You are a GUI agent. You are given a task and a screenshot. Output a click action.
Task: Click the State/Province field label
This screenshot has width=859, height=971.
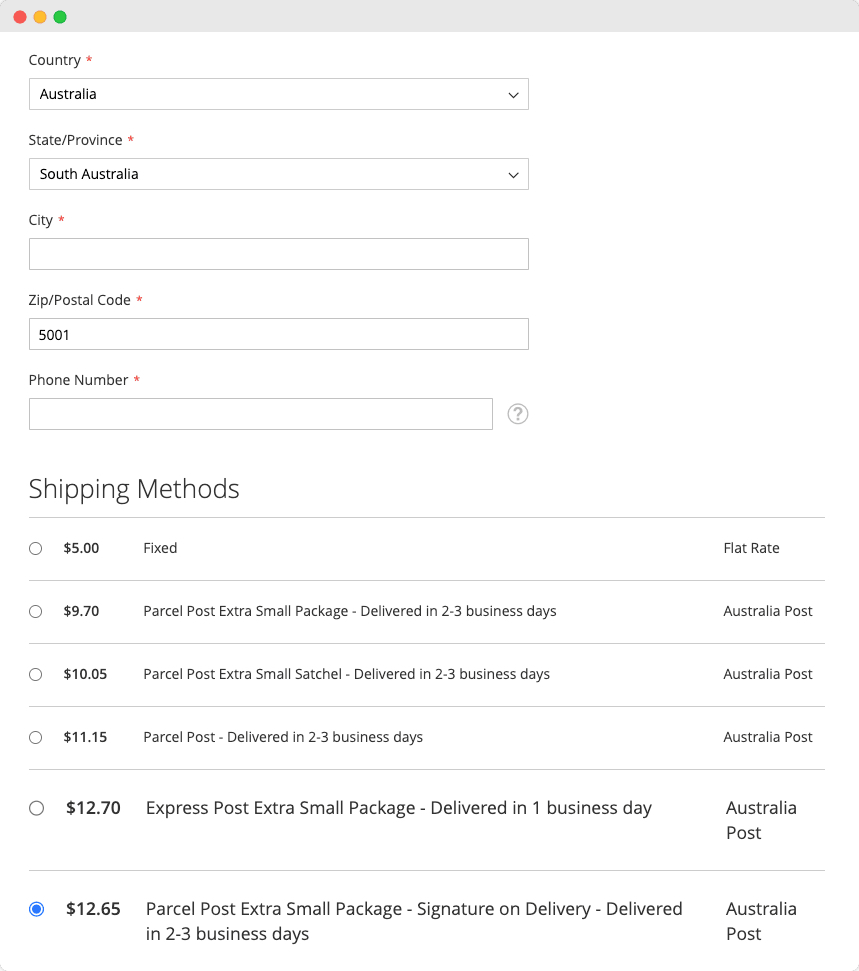pos(76,140)
